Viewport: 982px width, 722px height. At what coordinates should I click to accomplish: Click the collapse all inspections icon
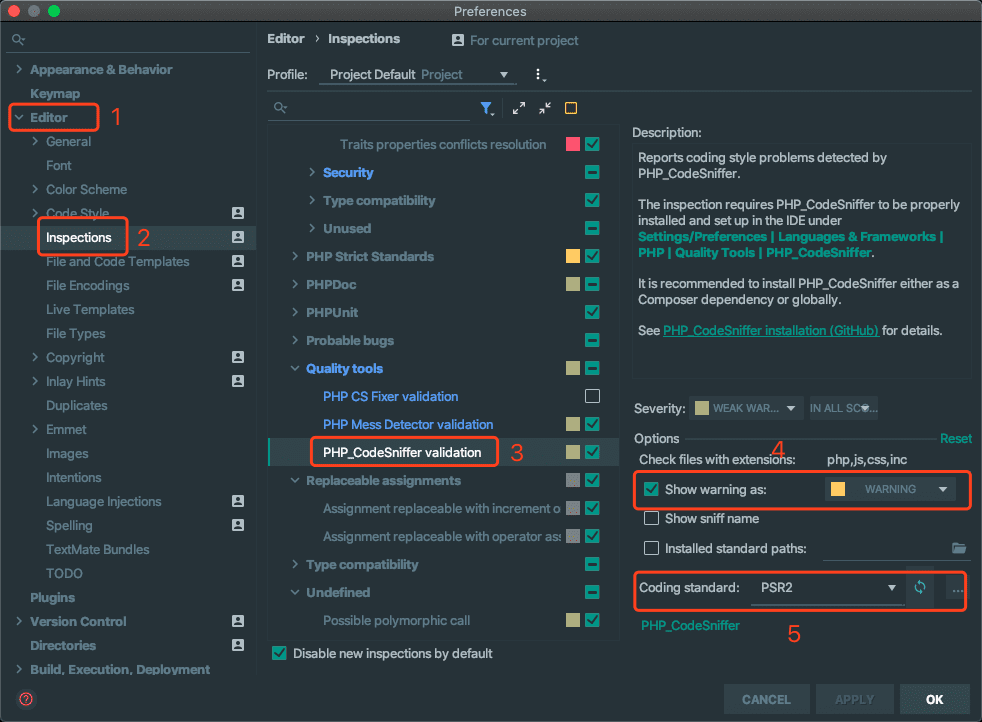click(x=545, y=108)
